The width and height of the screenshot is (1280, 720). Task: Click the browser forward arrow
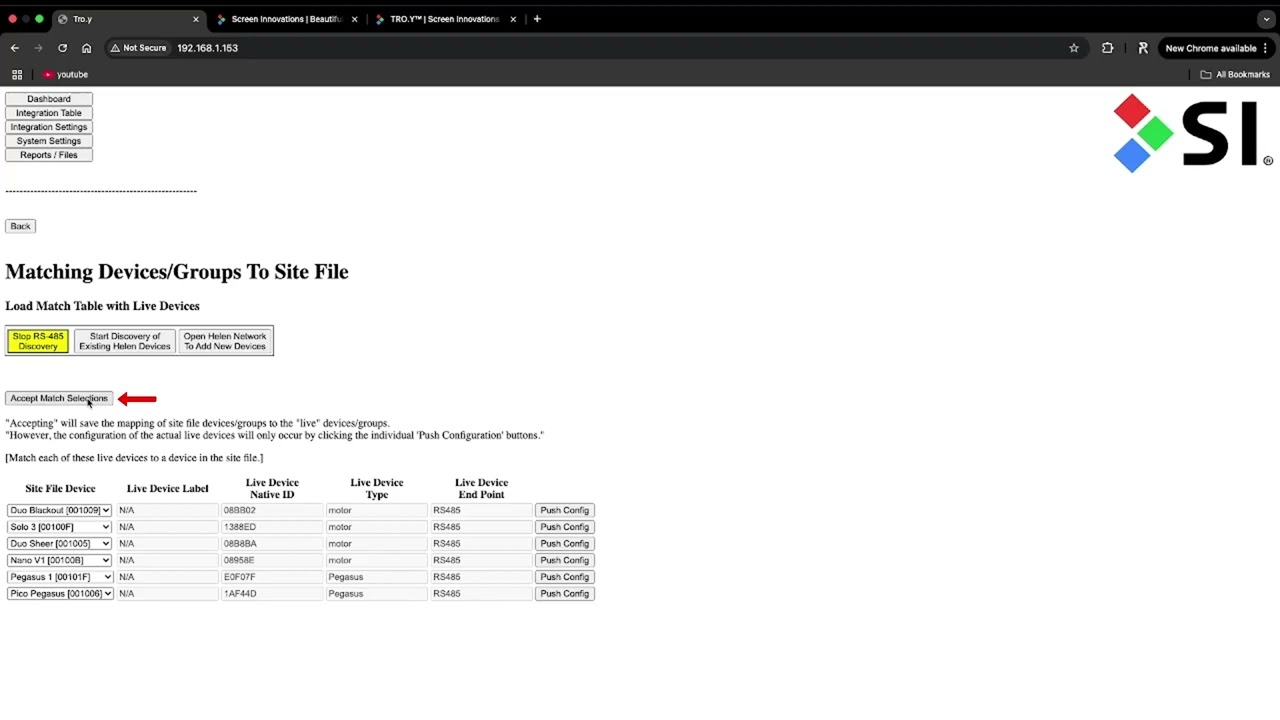(x=38, y=48)
